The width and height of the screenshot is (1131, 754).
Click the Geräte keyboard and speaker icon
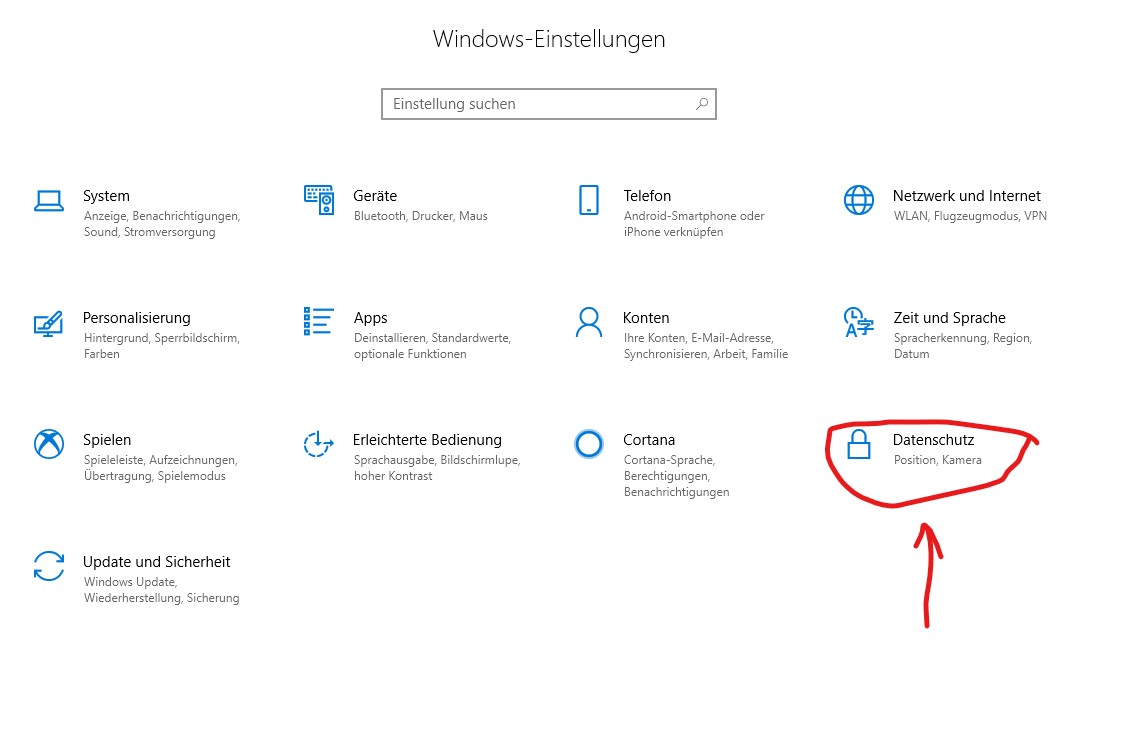pos(318,200)
